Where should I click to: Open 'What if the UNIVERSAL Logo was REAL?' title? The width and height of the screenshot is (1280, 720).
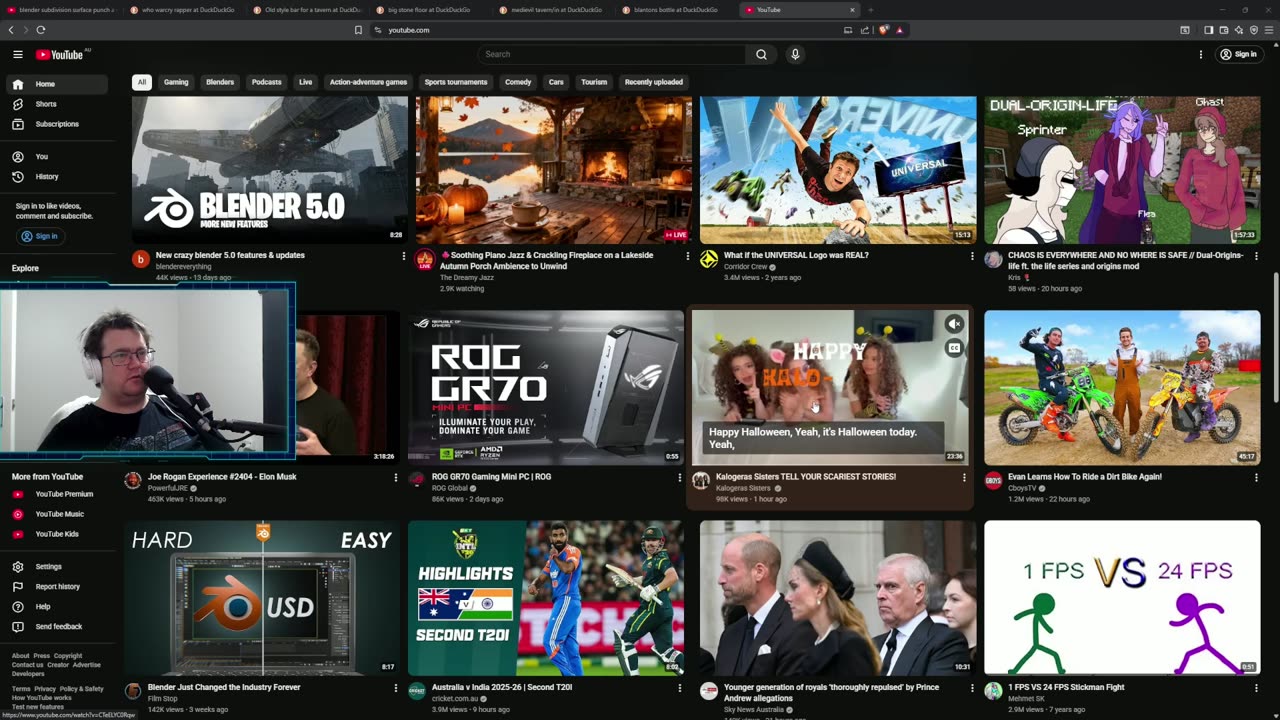pos(796,255)
